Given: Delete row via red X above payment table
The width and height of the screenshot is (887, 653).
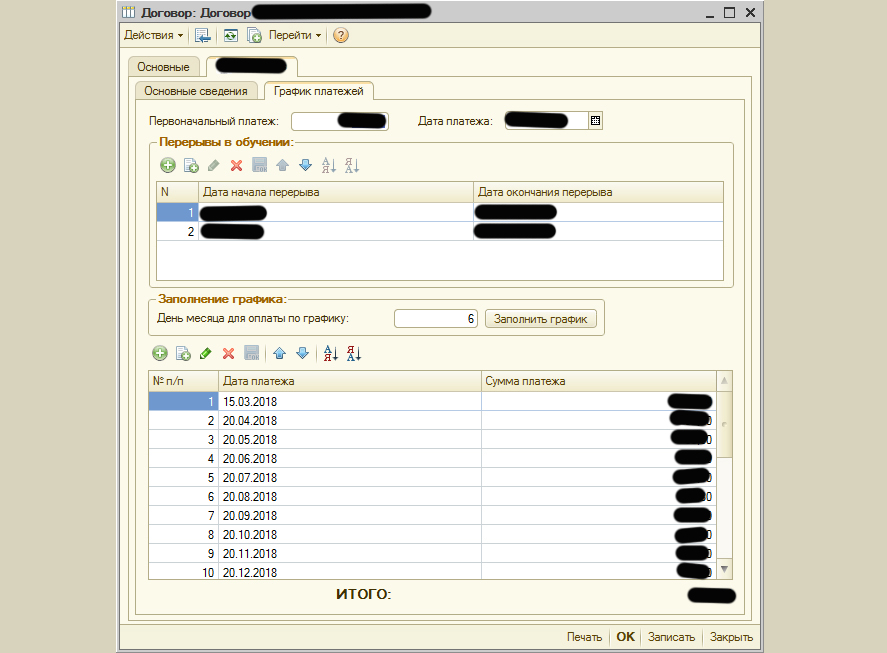Looking at the screenshot, I should click(x=228, y=353).
